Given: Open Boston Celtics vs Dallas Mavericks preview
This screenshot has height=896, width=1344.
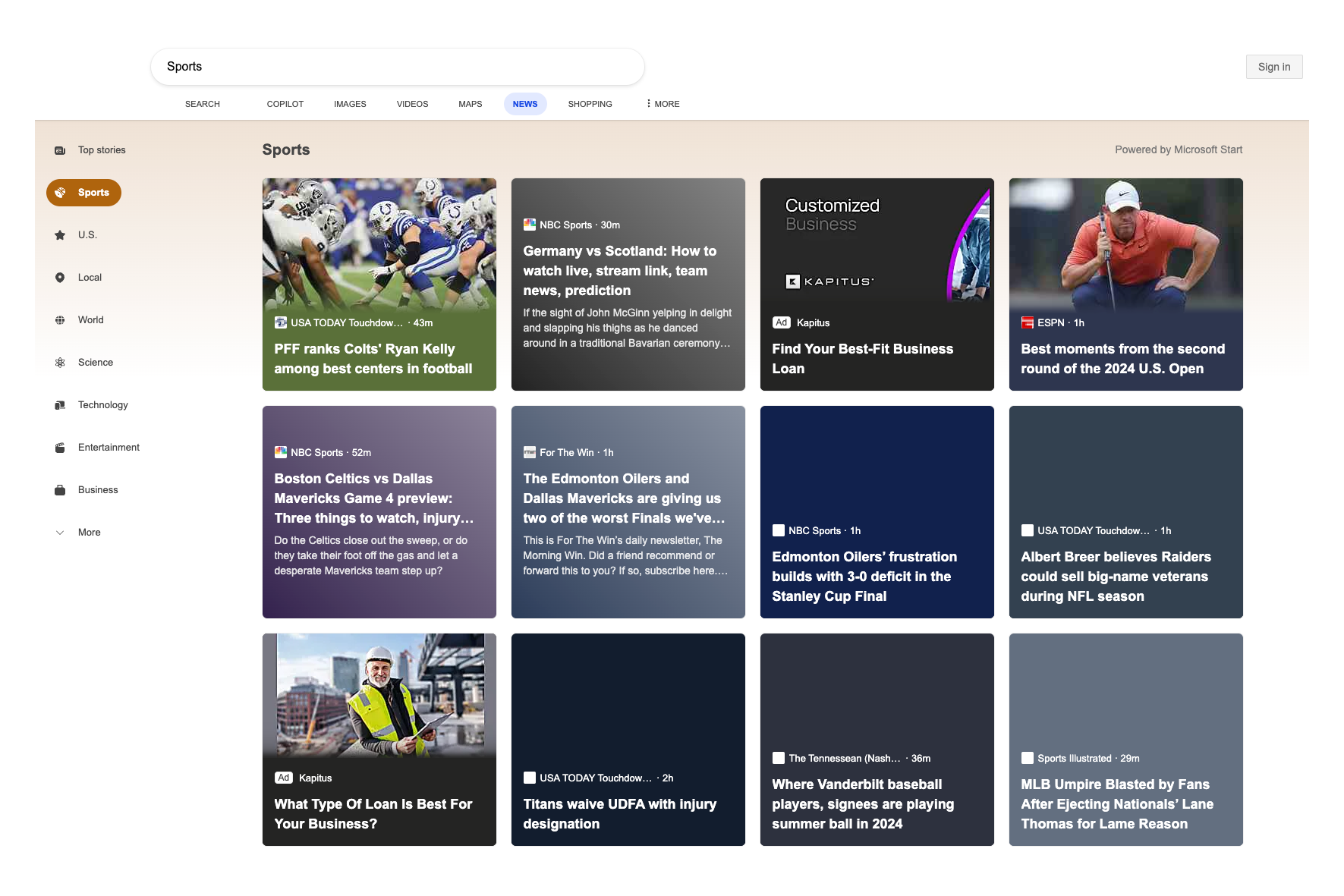Looking at the screenshot, I should (x=373, y=498).
